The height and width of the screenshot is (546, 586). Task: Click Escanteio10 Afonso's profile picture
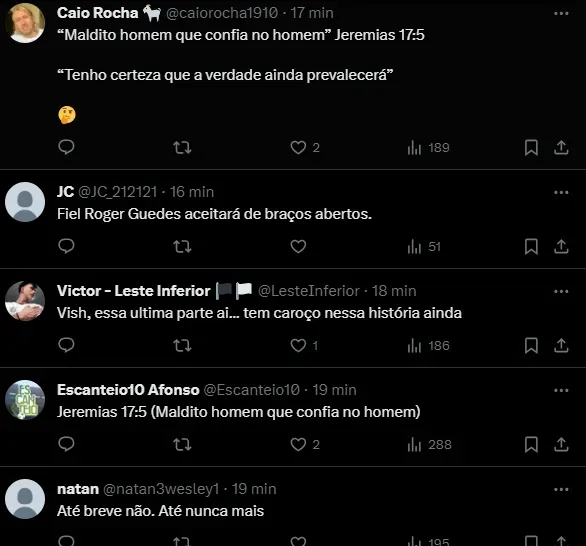coord(25,400)
